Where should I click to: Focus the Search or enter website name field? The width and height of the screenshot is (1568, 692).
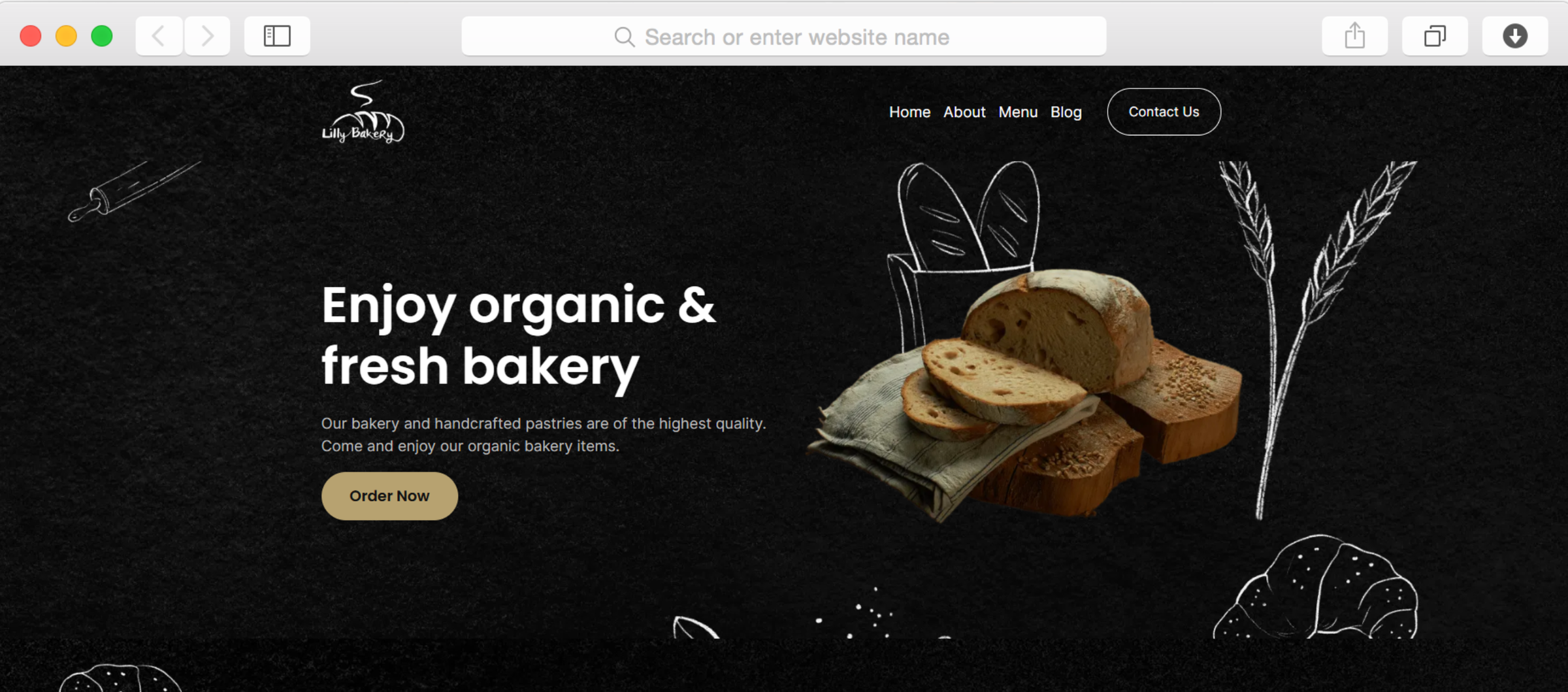(x=784, y=37)
